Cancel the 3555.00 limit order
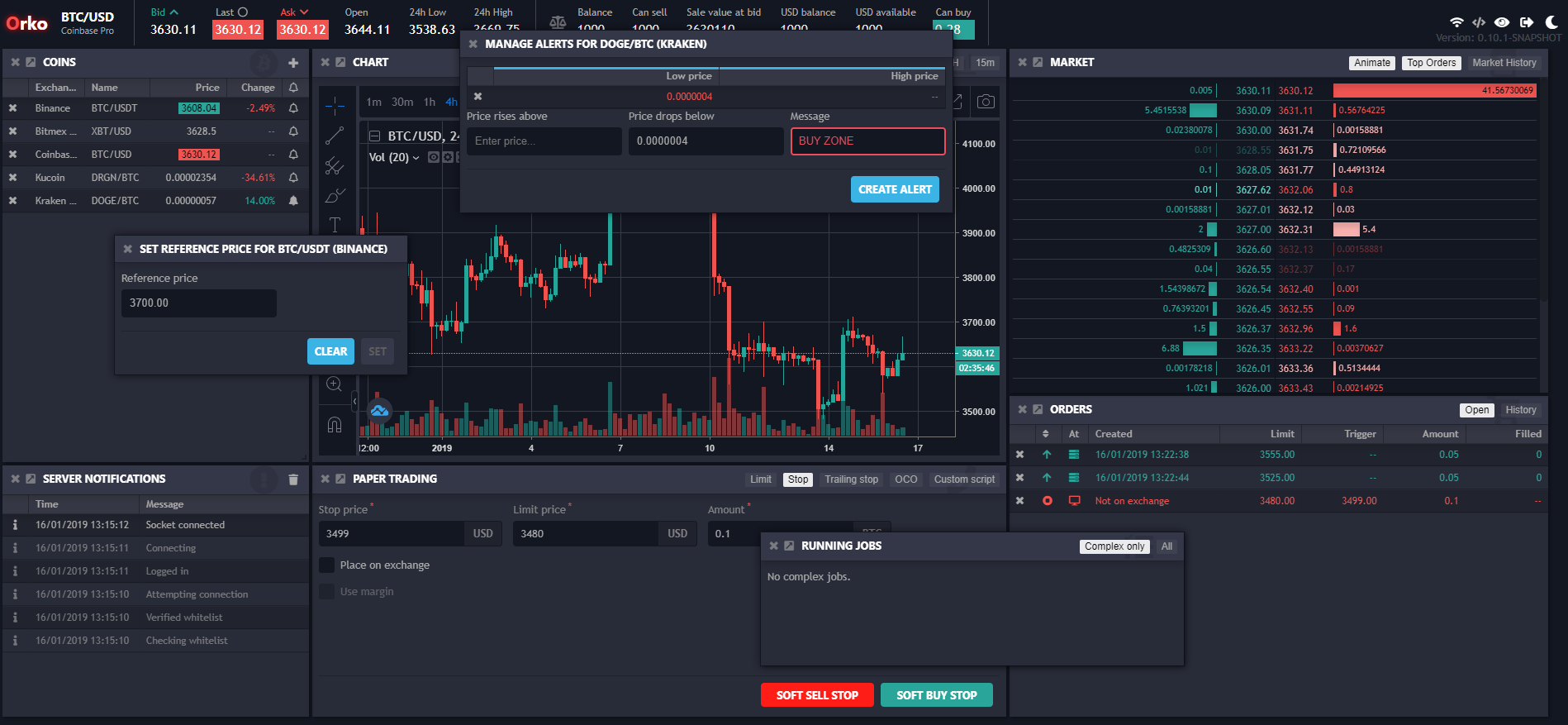Screen dimensions: 1568x725 pos(1020,455)
